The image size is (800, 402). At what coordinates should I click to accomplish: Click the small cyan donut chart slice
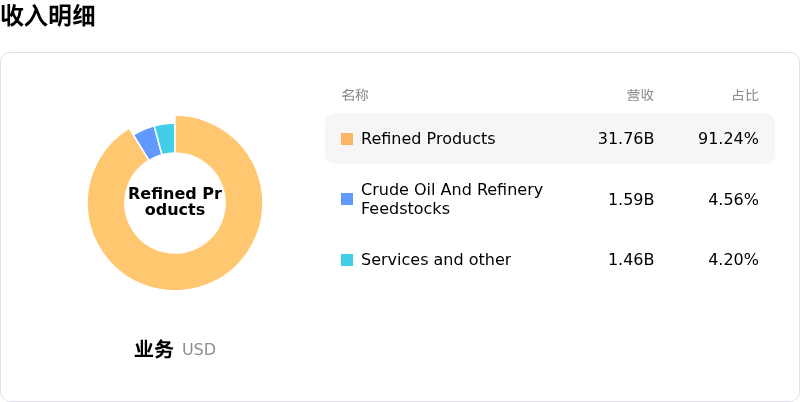165,136
